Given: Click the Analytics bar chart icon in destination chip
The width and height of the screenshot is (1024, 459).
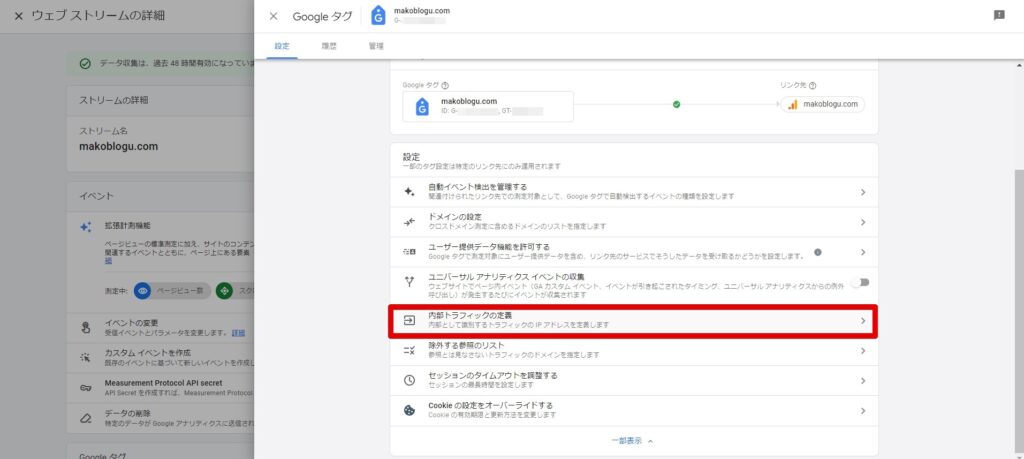Looking at the screenshot, I should [x=793, y=104].
